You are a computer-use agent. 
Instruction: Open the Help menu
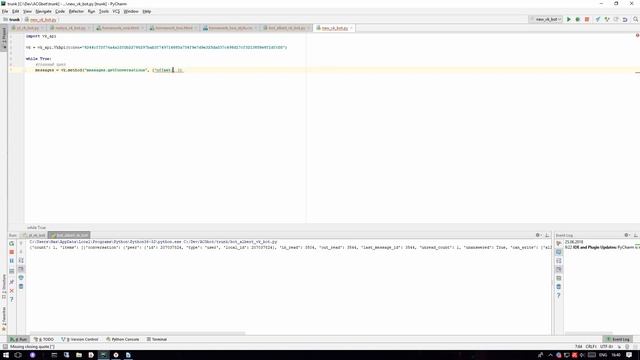pos(147,11)
